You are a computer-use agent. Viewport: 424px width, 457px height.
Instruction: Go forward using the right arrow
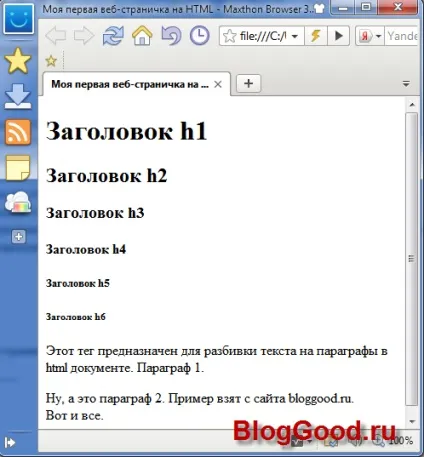tap(84, 35)
